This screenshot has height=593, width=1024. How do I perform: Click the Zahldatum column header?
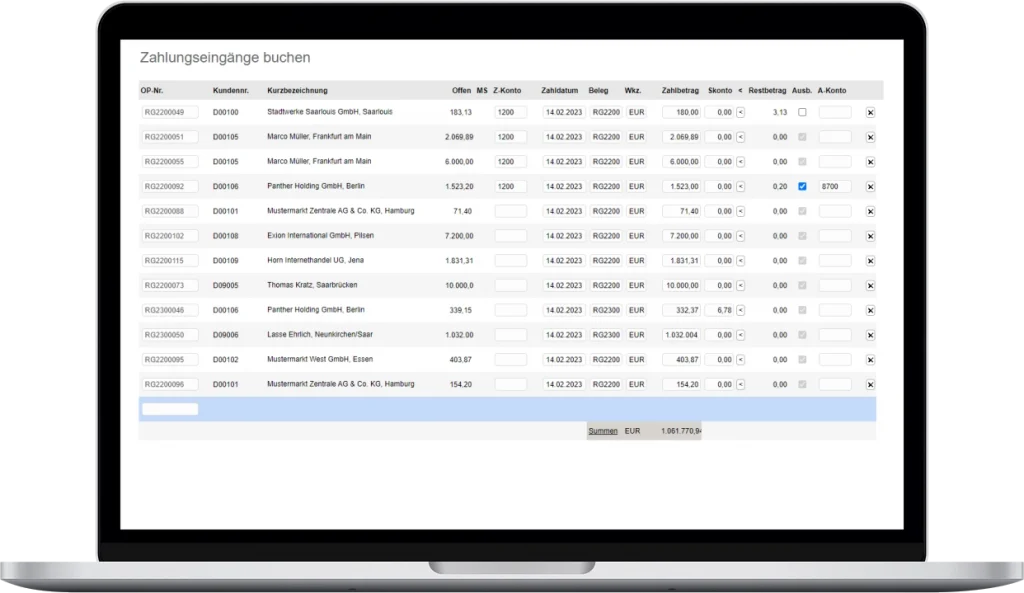[560, 91]
